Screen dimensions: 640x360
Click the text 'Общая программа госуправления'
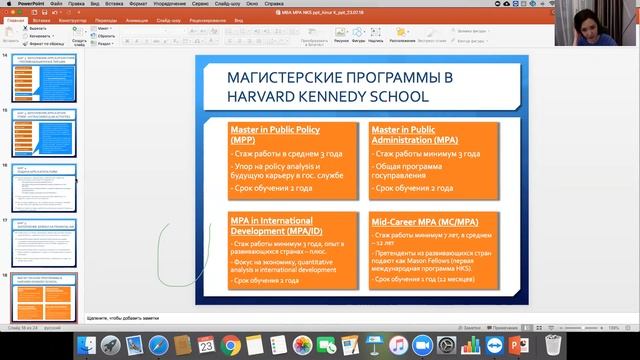pyautogui.click(x=407, y=171)
